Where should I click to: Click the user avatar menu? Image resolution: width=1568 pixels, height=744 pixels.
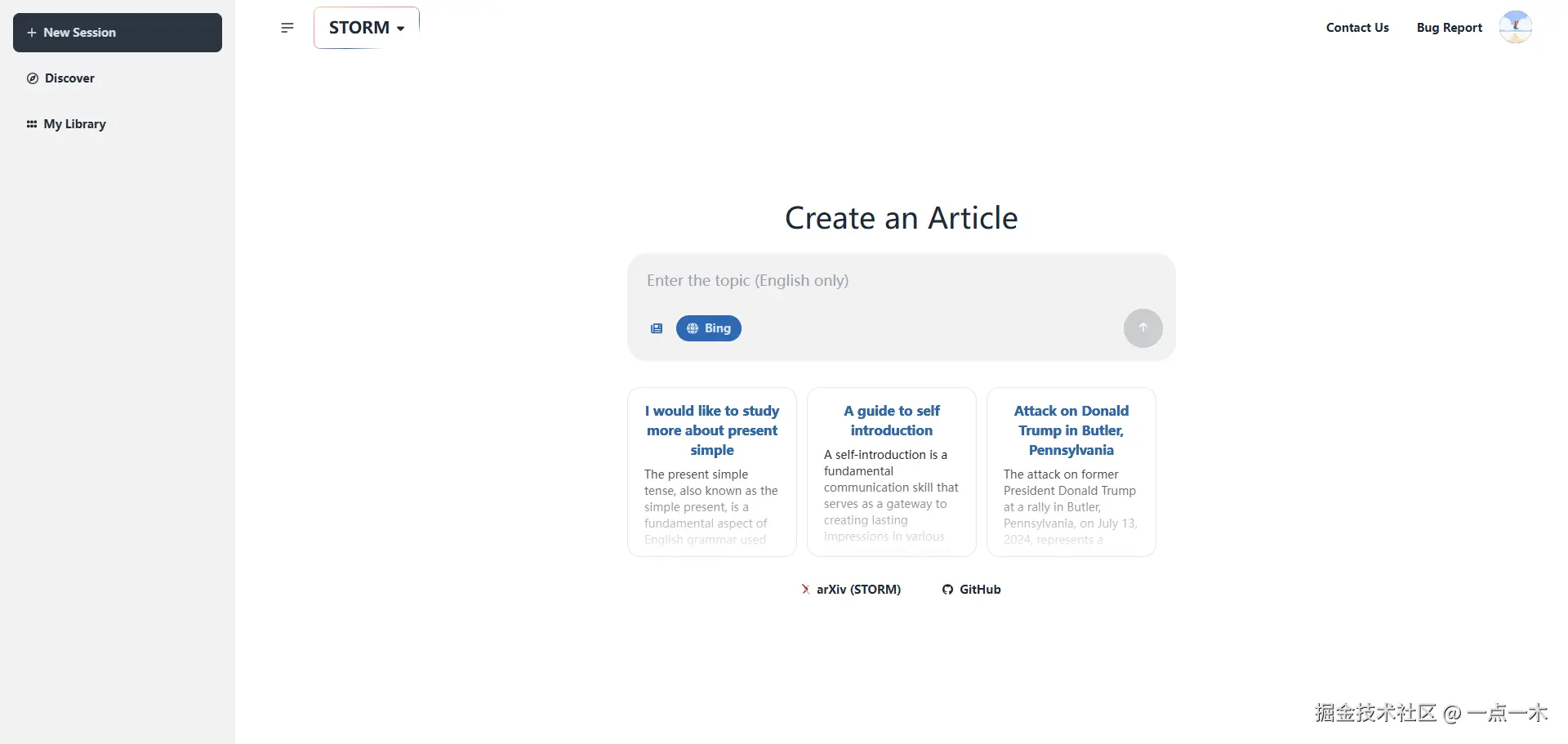(1516, 27)
